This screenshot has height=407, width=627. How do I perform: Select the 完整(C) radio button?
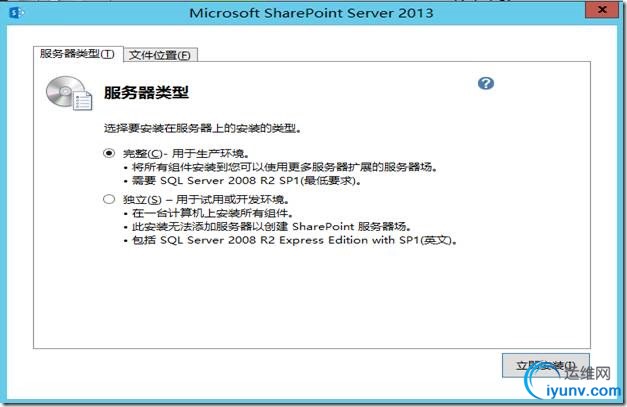109,153
